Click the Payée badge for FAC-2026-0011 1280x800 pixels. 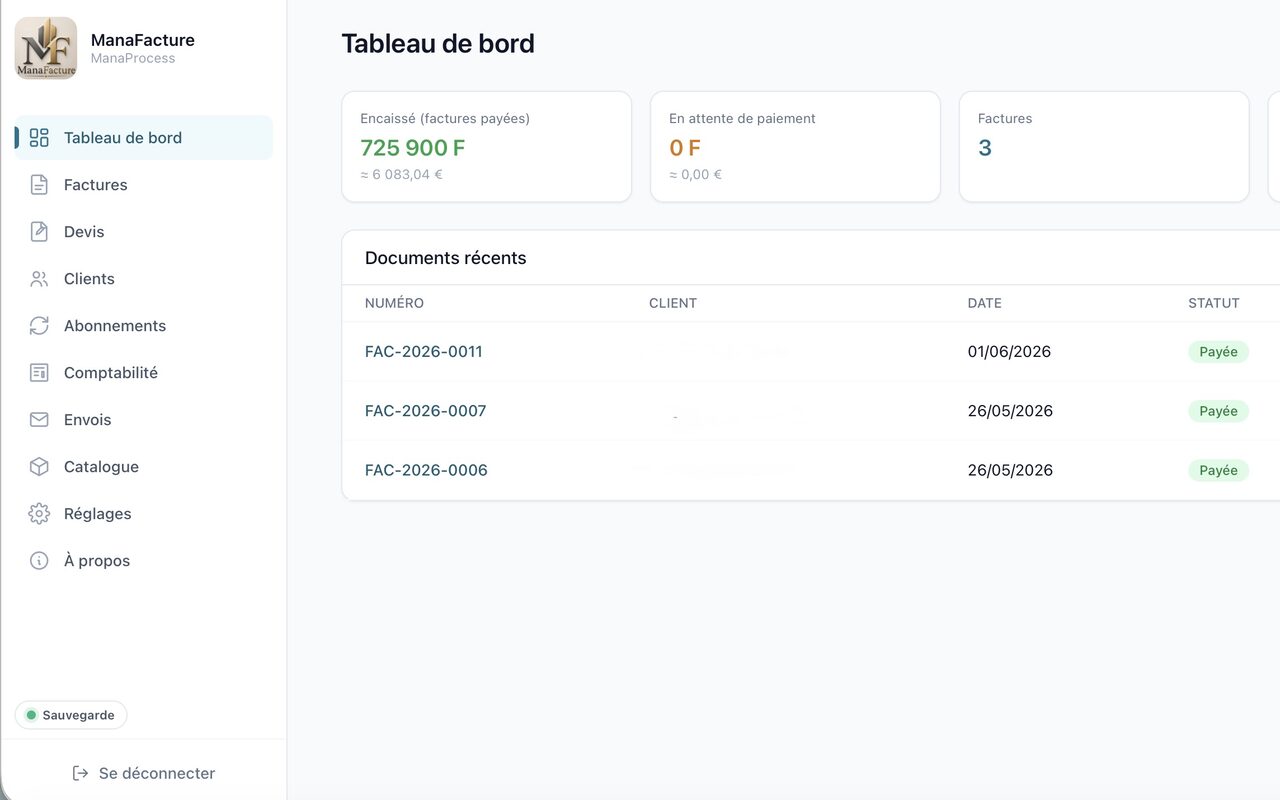[1218, 352]
